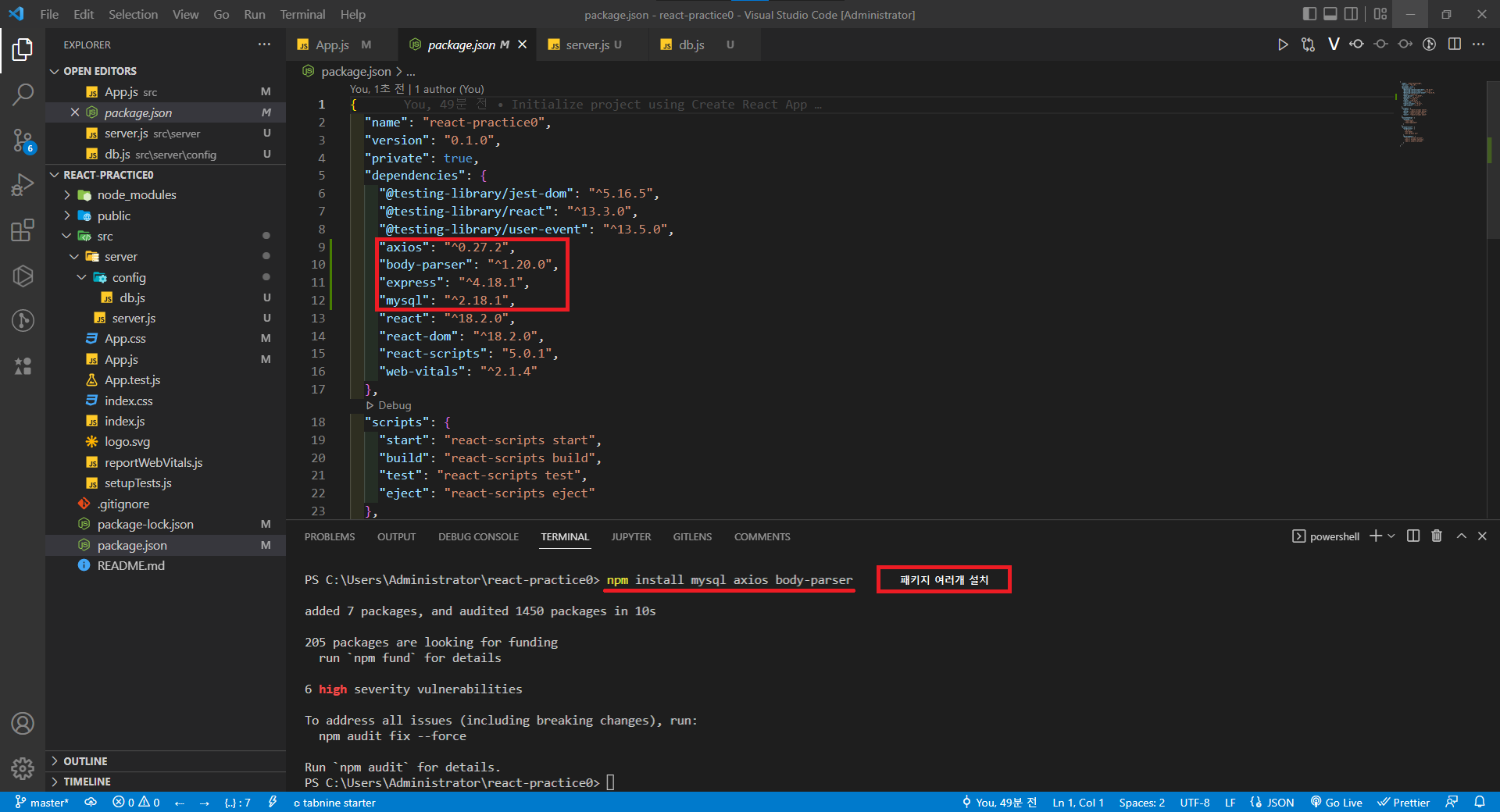This screenshot has height=812, width=1500.
Task: Click the package.json breadcrumb
Action: click(355, 72)
